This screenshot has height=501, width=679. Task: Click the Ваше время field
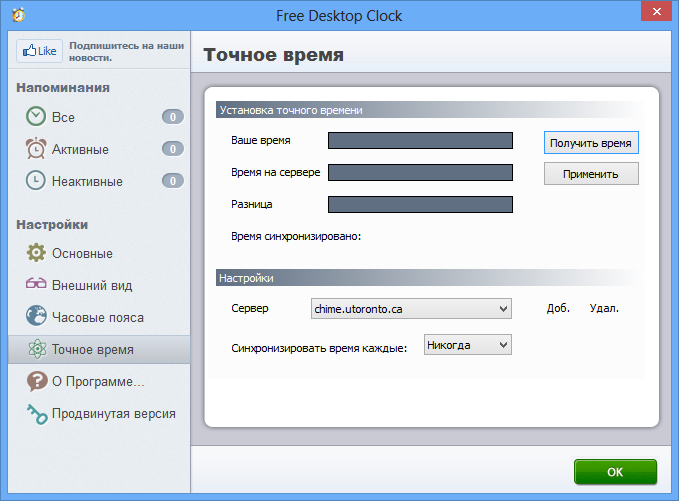coord(420,140)
